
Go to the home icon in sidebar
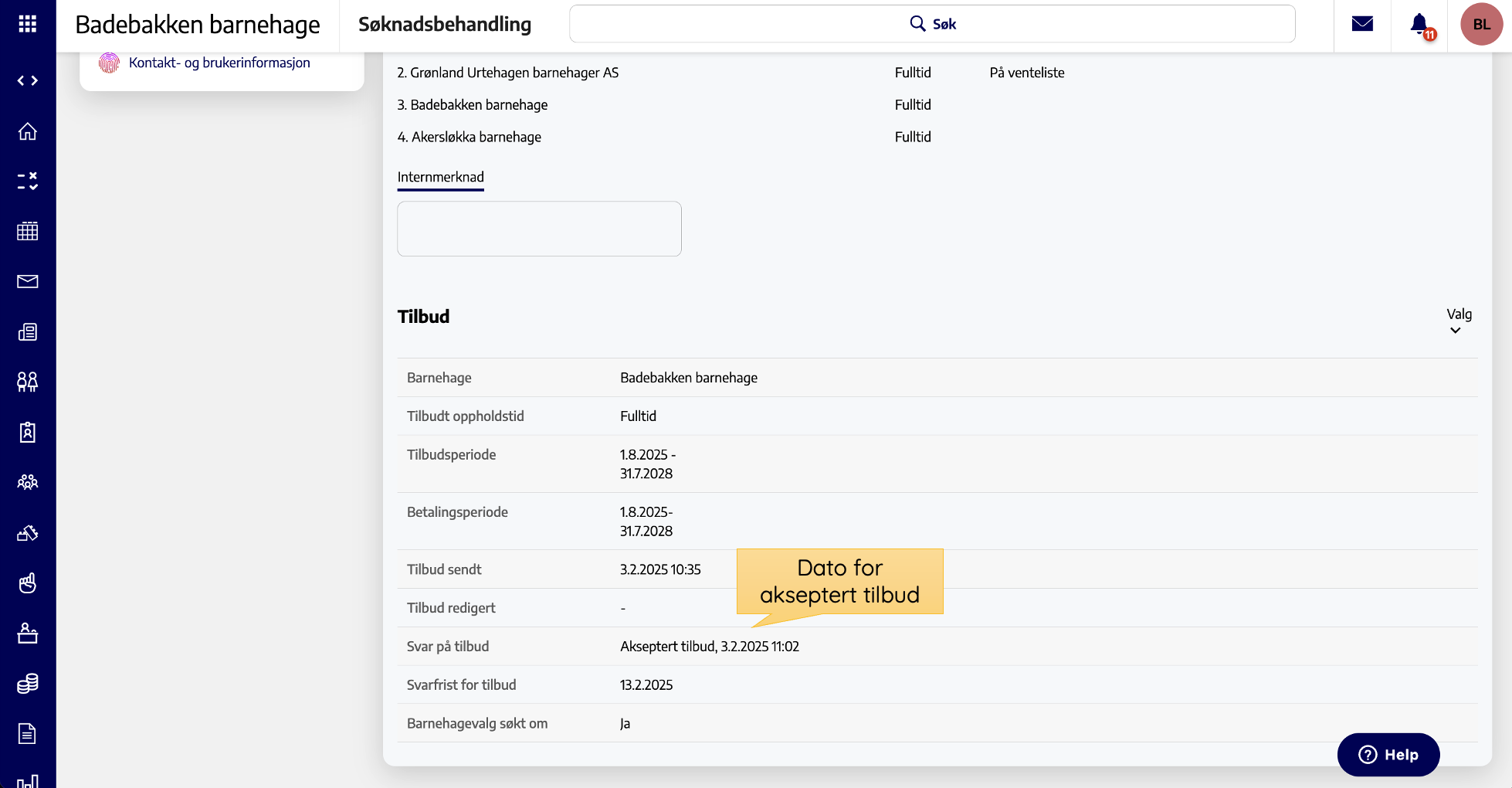28,131
